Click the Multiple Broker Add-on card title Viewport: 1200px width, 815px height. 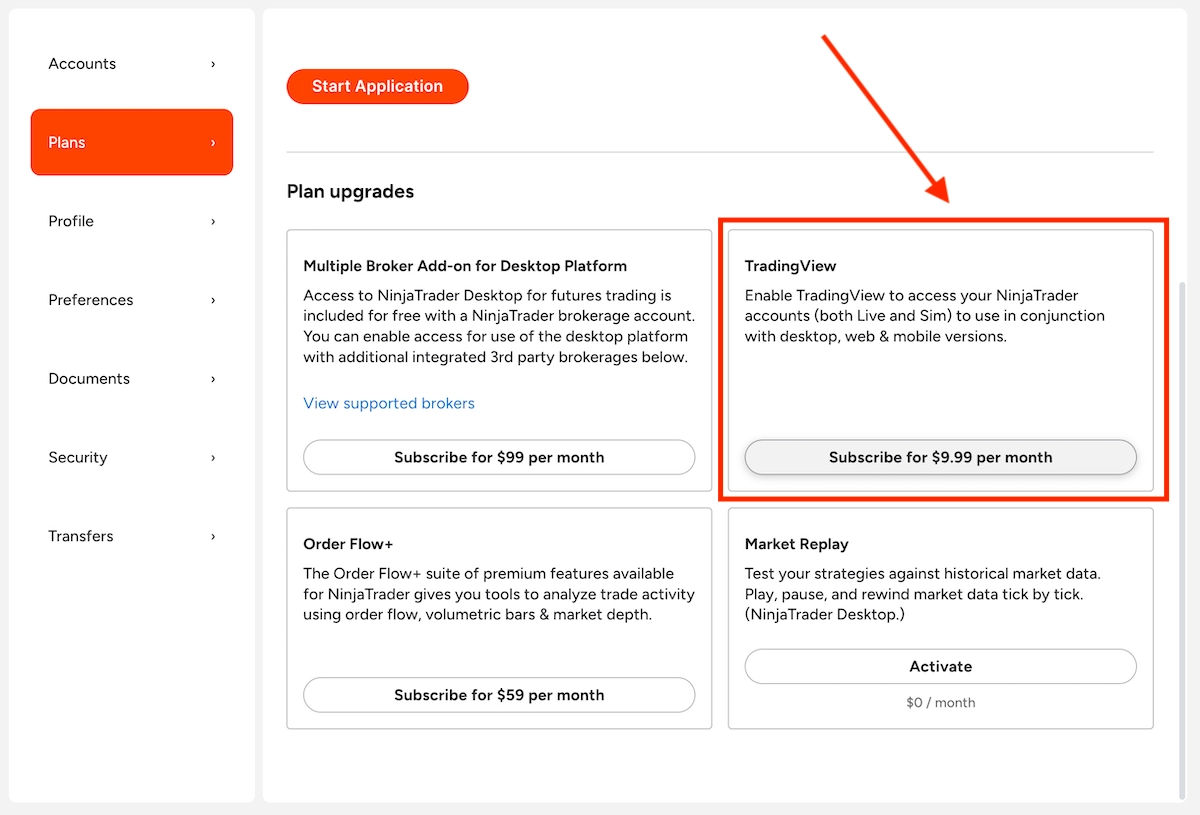(465, 266)
